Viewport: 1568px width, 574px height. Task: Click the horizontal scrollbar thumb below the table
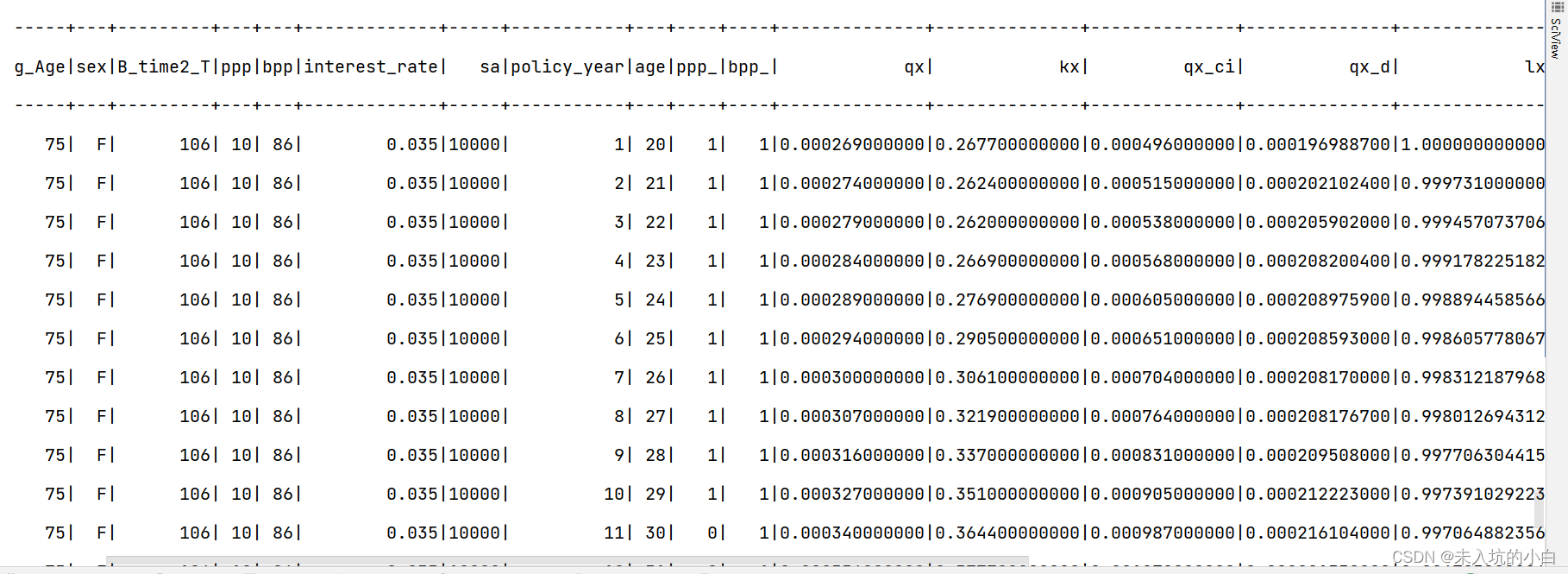point(567,561)
